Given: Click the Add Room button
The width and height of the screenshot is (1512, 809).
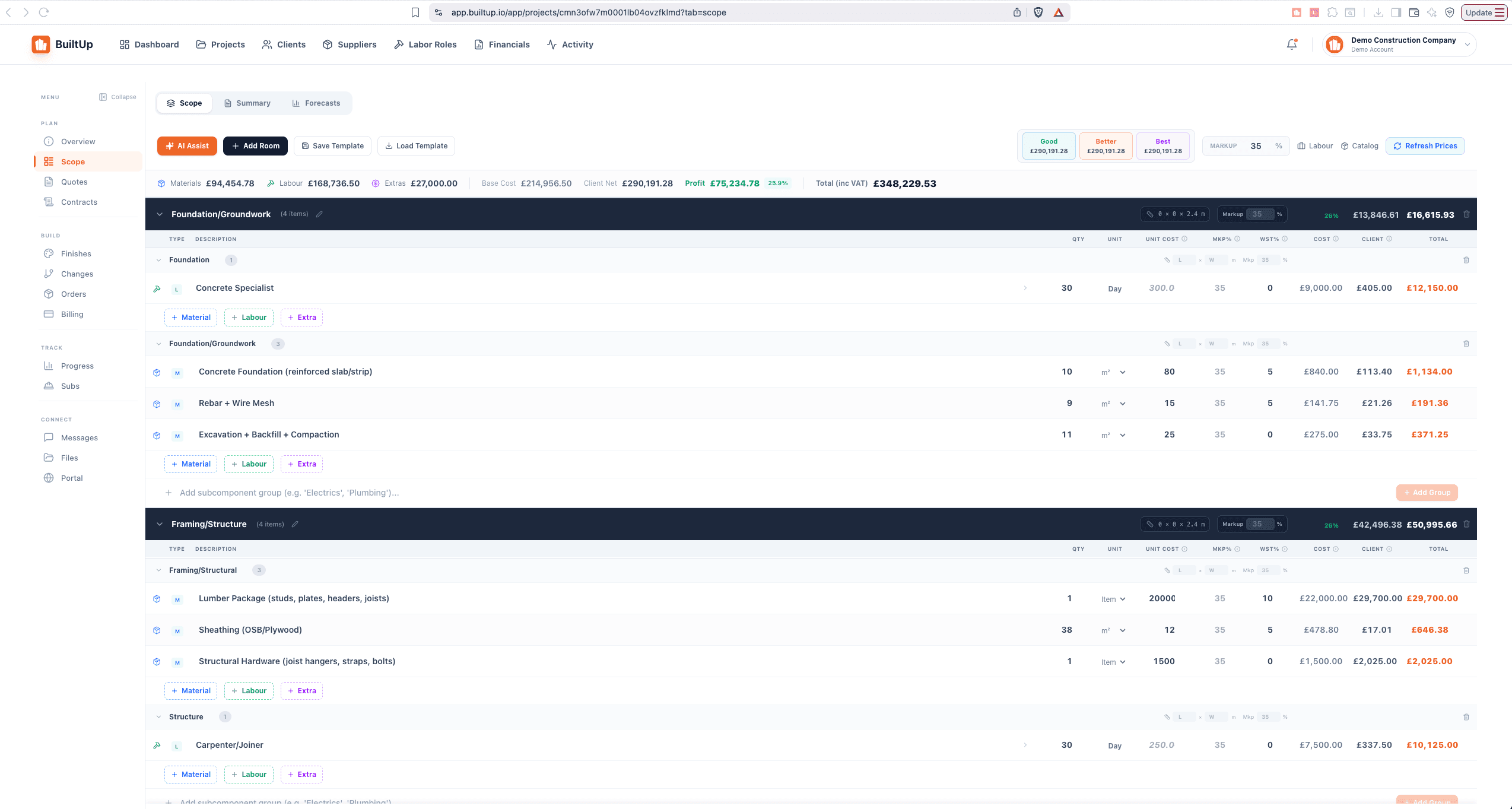Looking at the screenshot, I should click(255, 145).
